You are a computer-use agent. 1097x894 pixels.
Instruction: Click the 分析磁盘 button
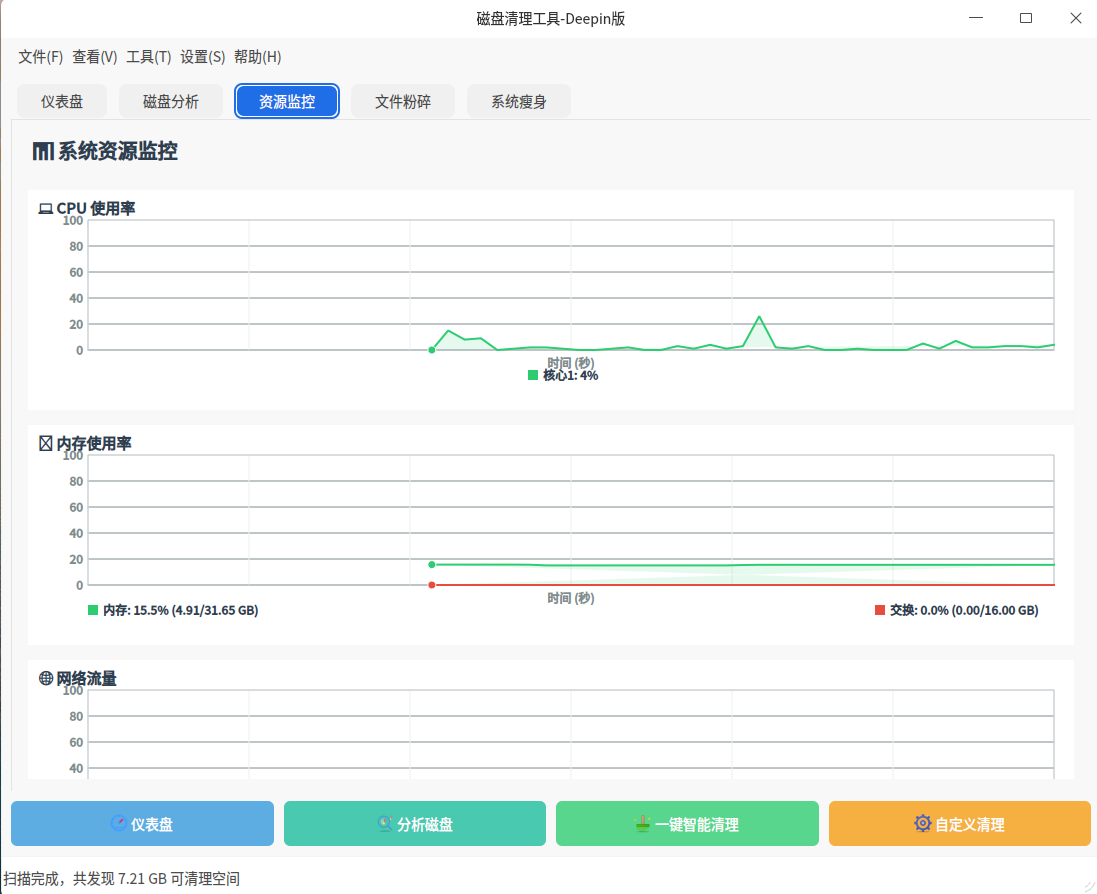[x=415, y=824]
